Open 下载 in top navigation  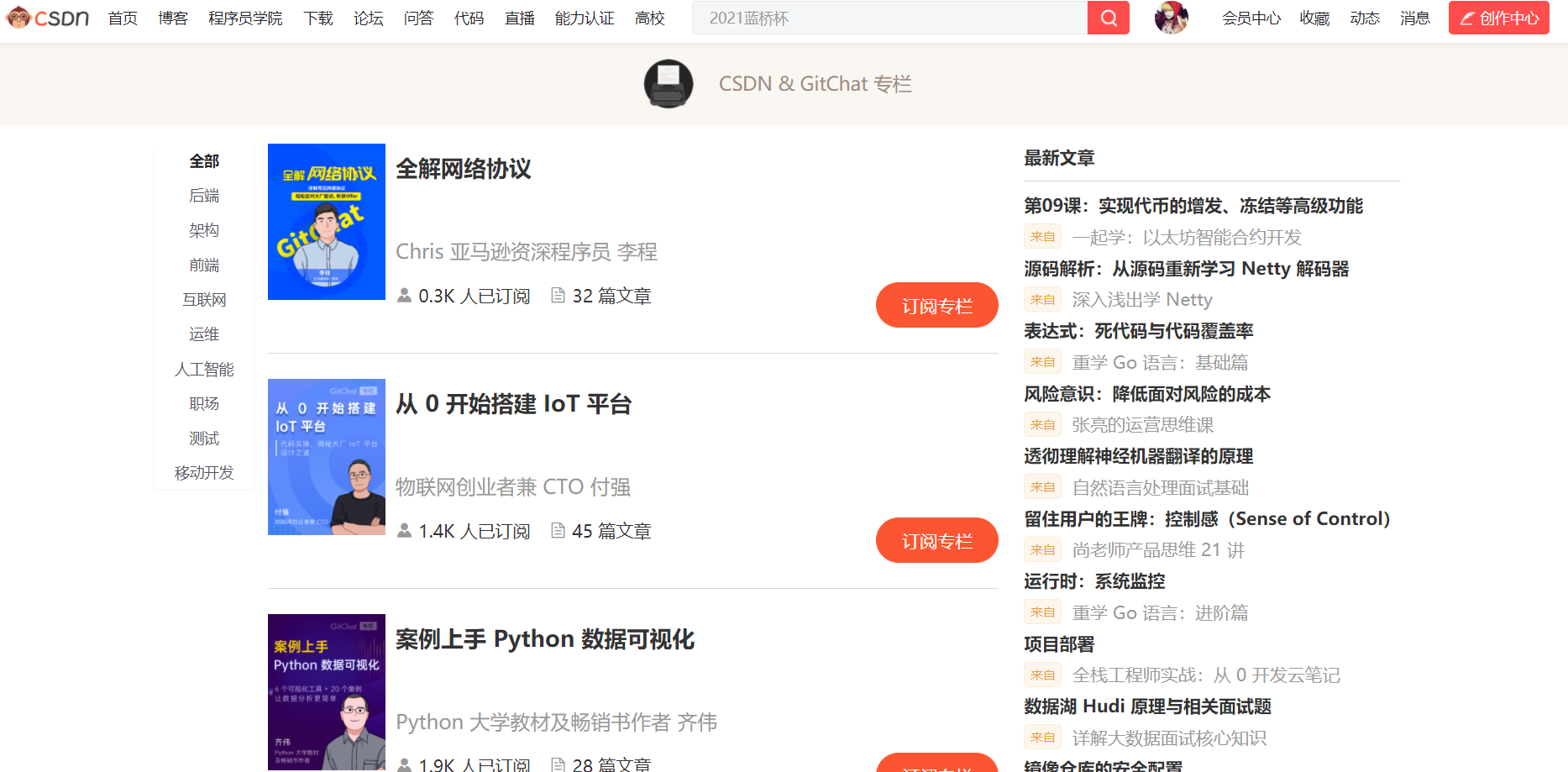pos(318,18)
